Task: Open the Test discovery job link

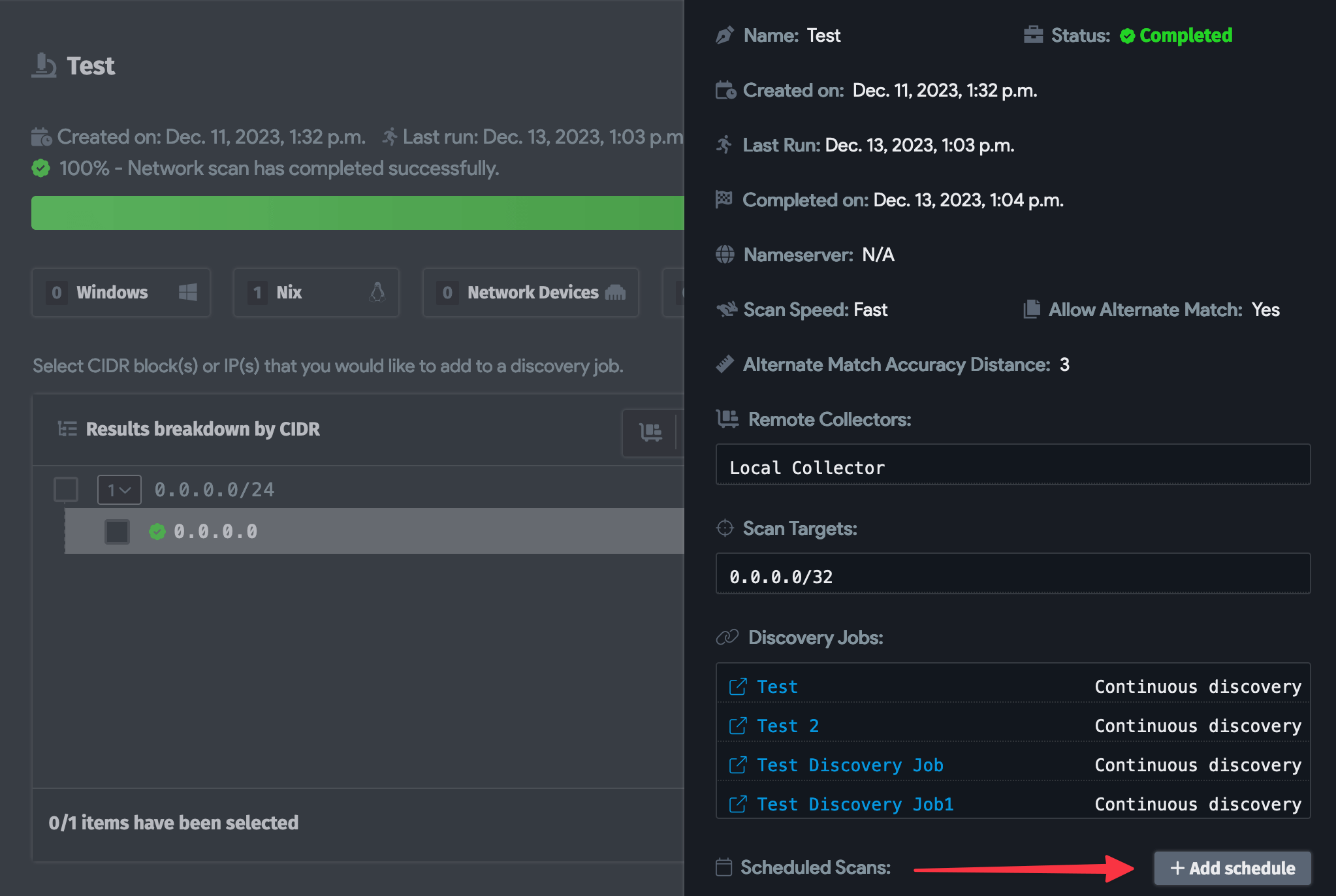Action: 777,686
